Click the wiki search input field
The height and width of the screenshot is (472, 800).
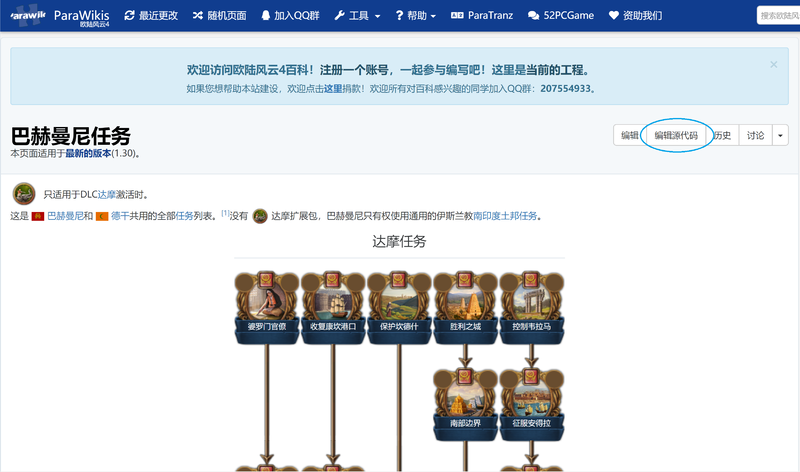coord(779,15)
